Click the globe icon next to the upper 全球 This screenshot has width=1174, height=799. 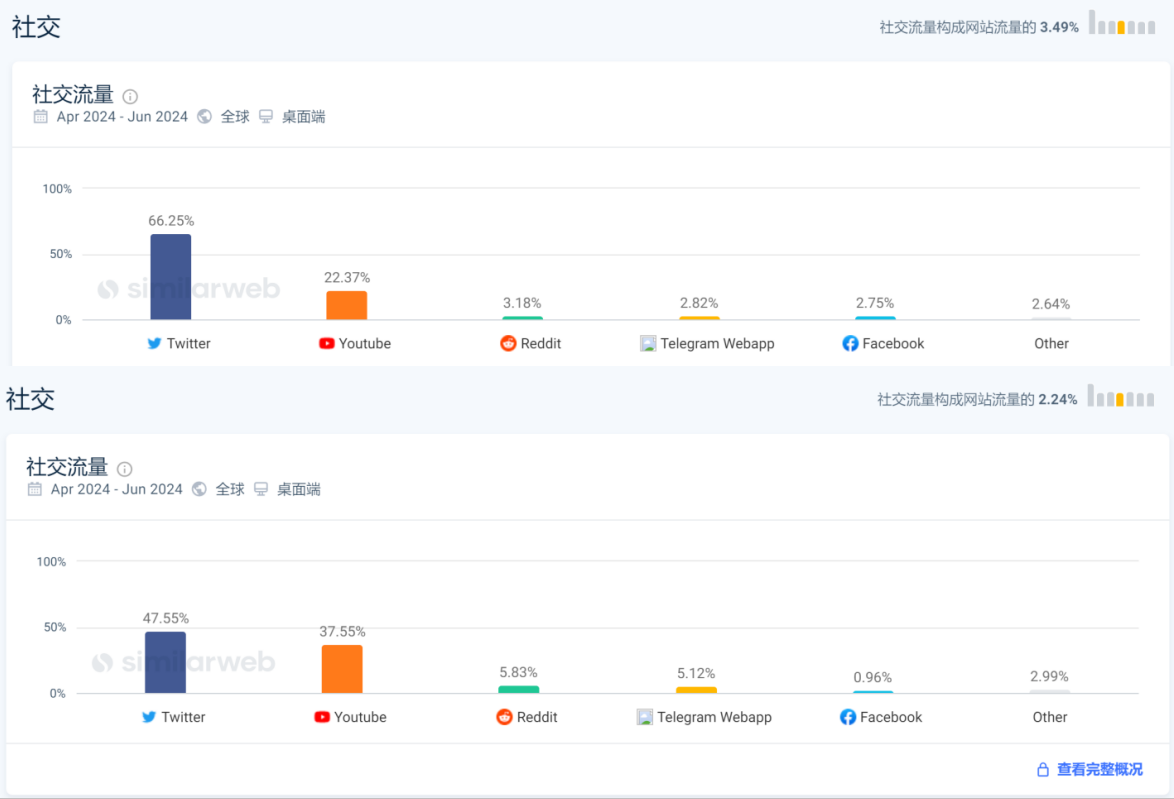(x=205, y=116)
